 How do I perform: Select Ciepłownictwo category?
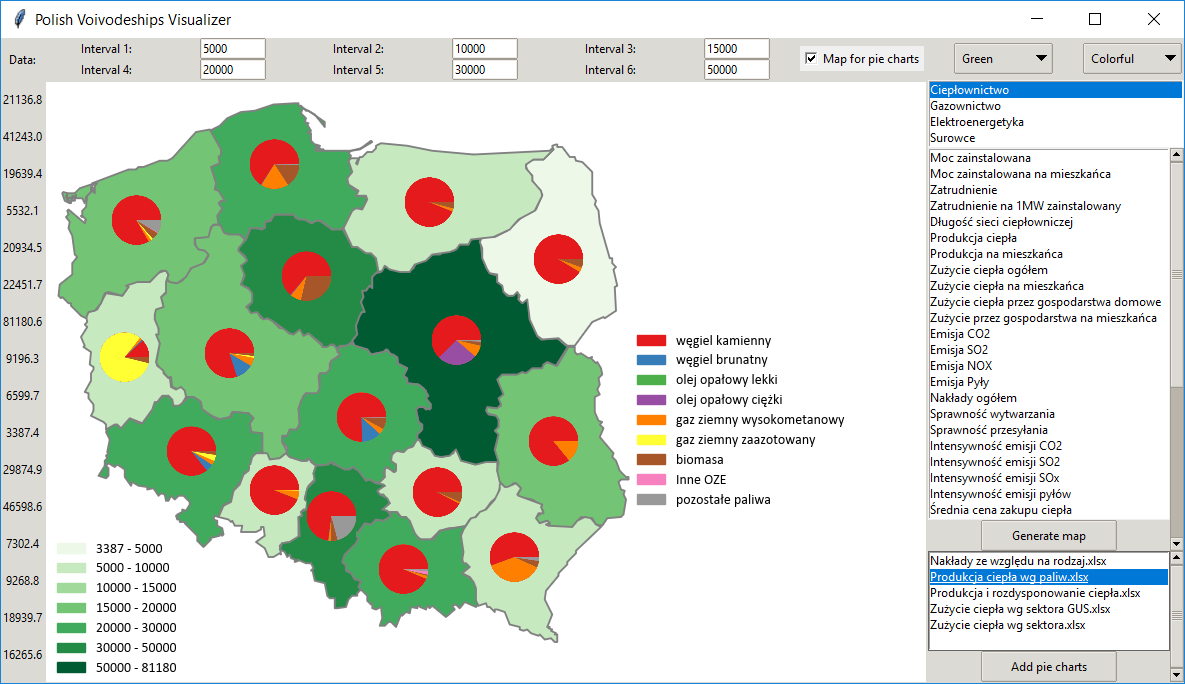1055,90
